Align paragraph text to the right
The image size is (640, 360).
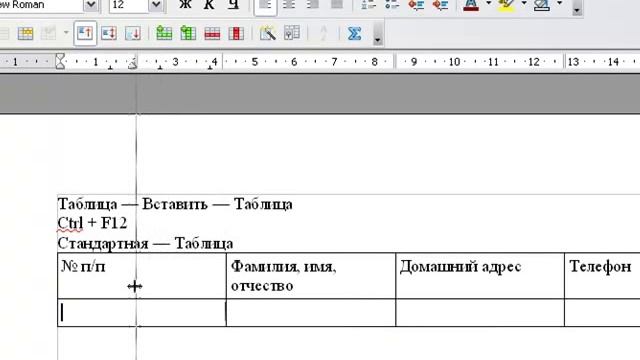313,5
